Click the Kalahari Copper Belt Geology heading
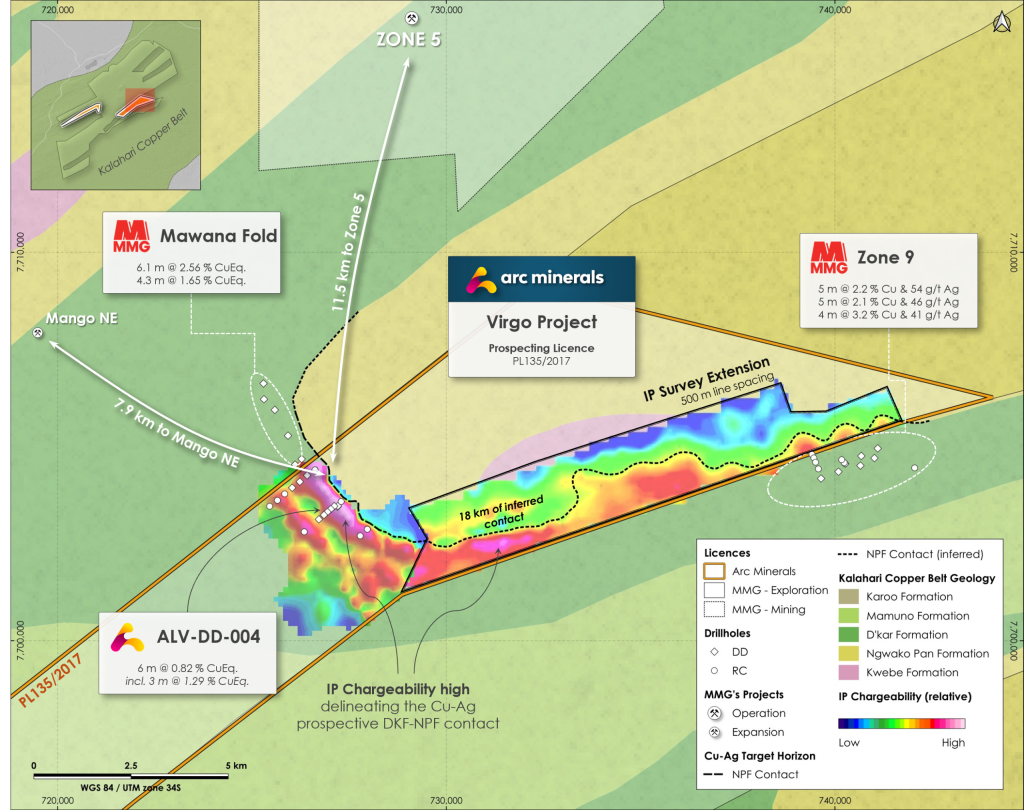 (x=917, y=578)
